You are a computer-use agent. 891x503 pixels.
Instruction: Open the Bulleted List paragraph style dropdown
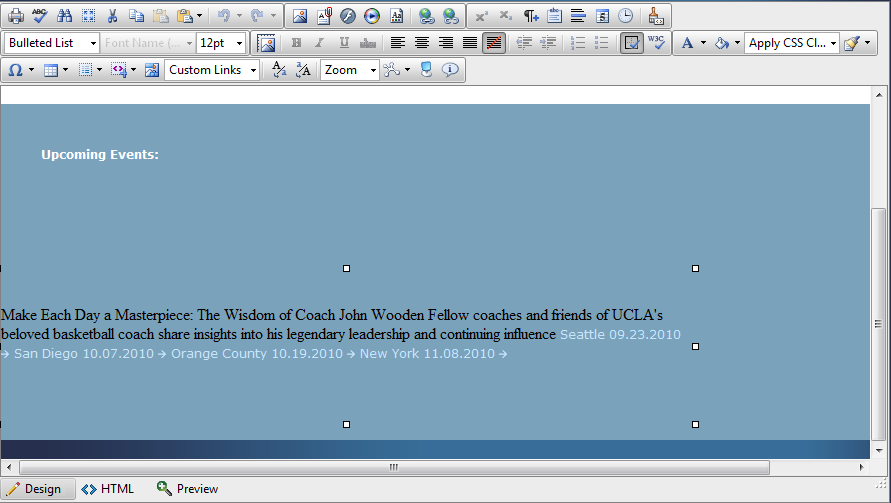tap(52, 43)
